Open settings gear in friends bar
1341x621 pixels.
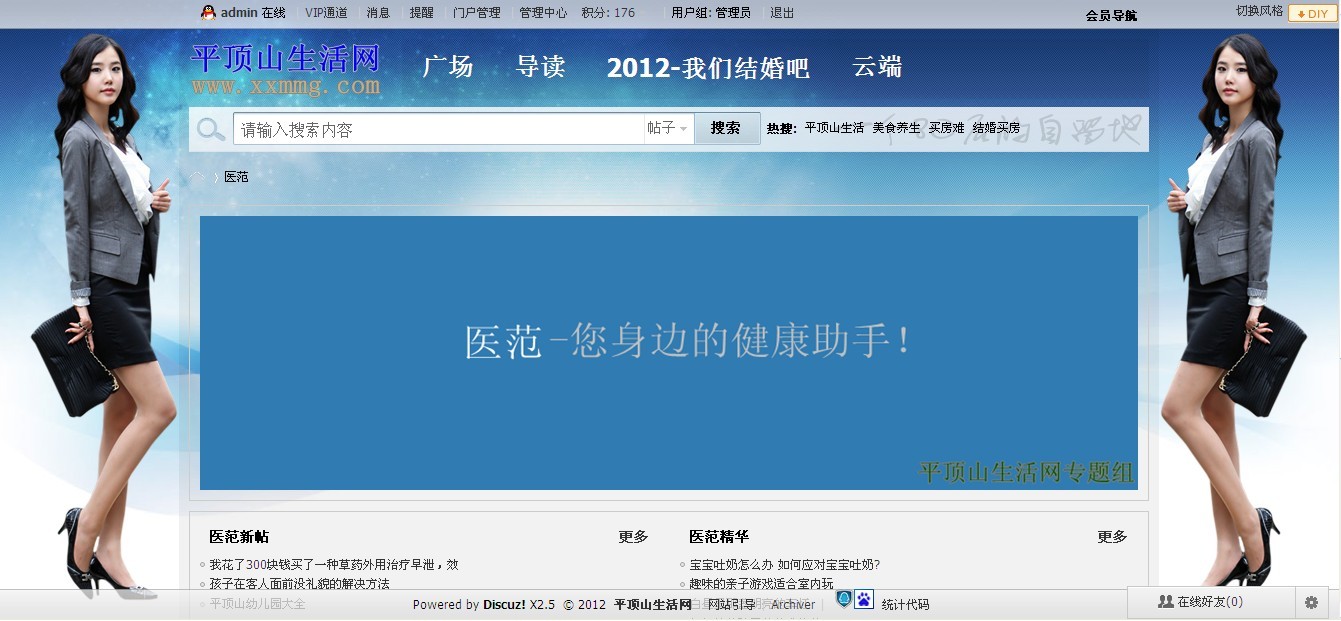tap(1311, 602)
